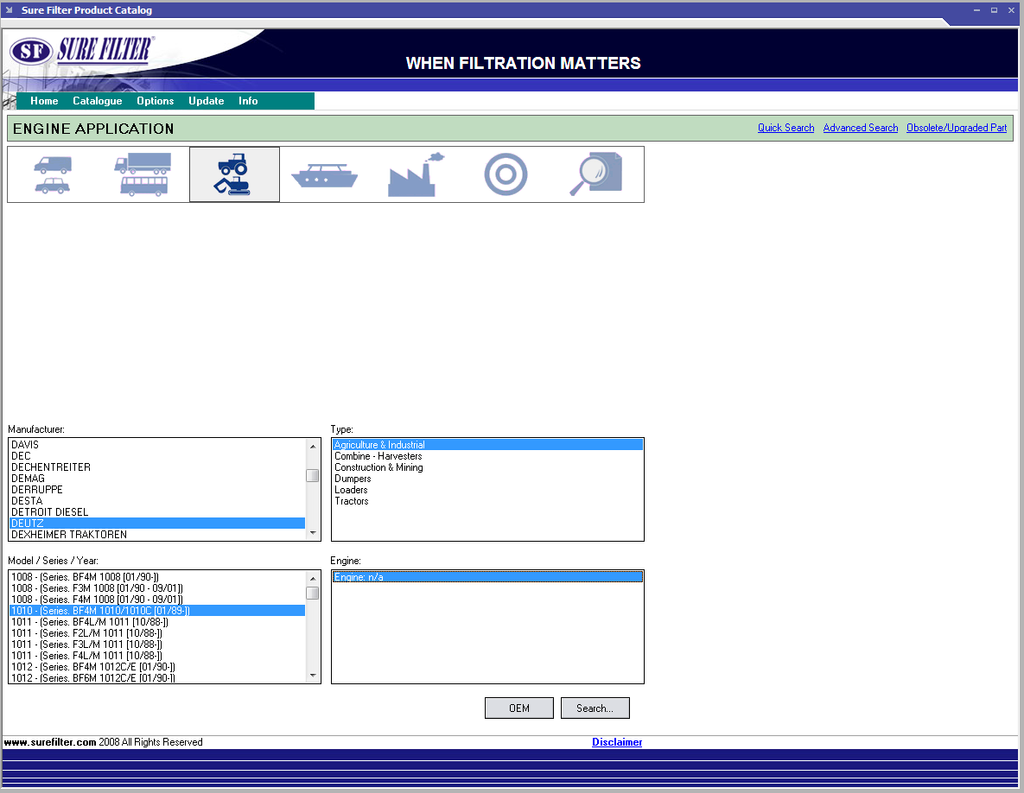Select Construction & Mining type
Viewport: 1024px width, 793px height.
[x=488, y=467]
